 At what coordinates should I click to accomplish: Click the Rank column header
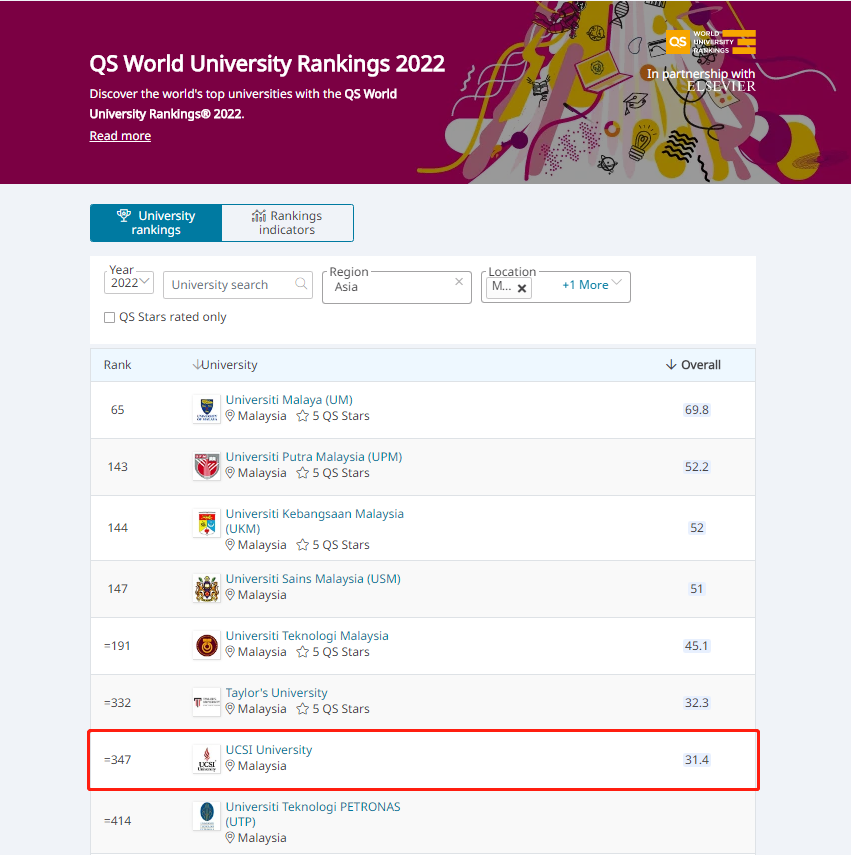tap(118, 365)
